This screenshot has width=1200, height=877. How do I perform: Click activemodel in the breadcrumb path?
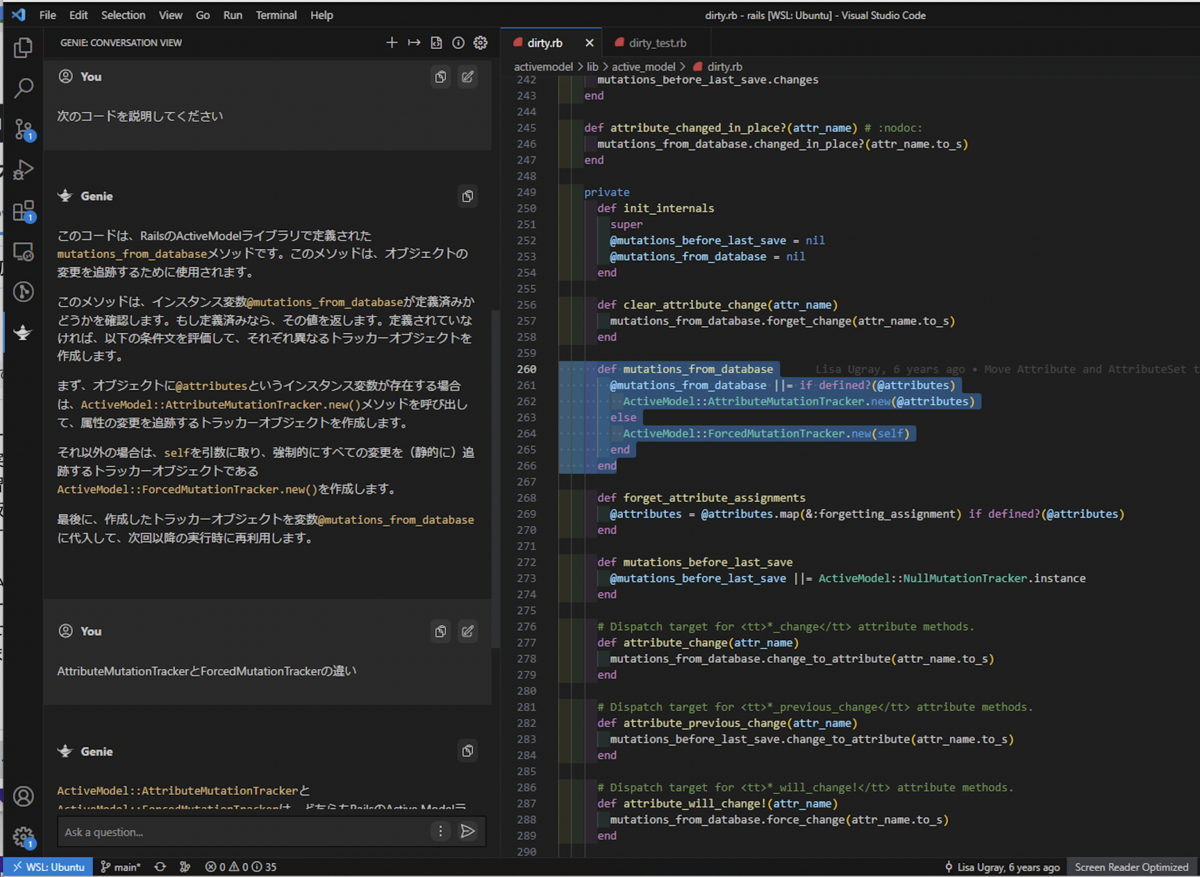pyautogui.click(x=542, y=66)
